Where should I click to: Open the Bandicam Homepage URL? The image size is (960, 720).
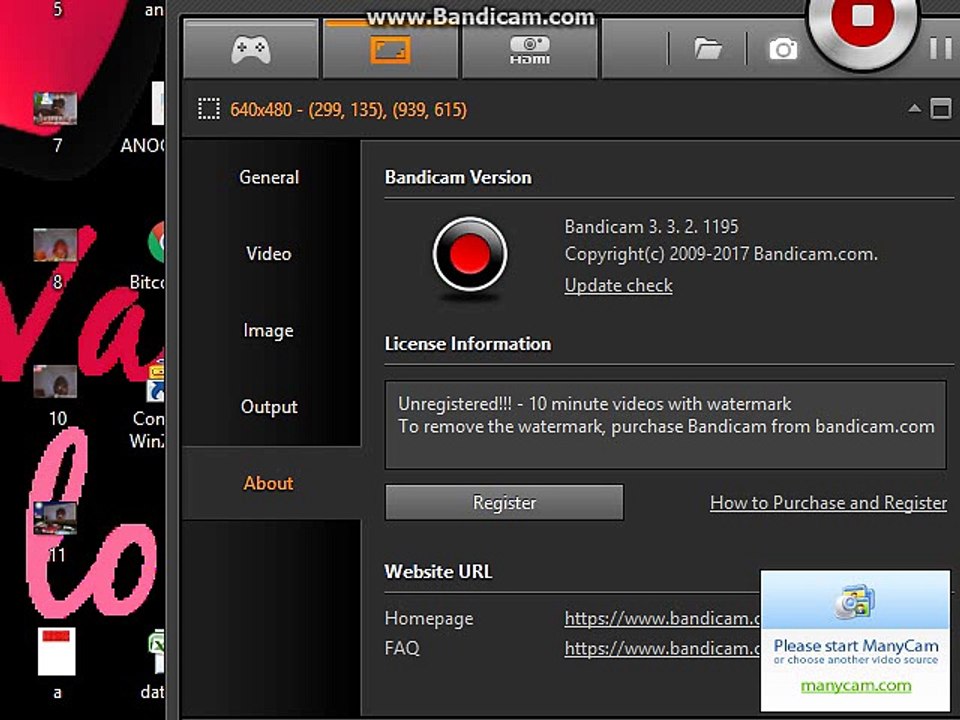(662, 618)
